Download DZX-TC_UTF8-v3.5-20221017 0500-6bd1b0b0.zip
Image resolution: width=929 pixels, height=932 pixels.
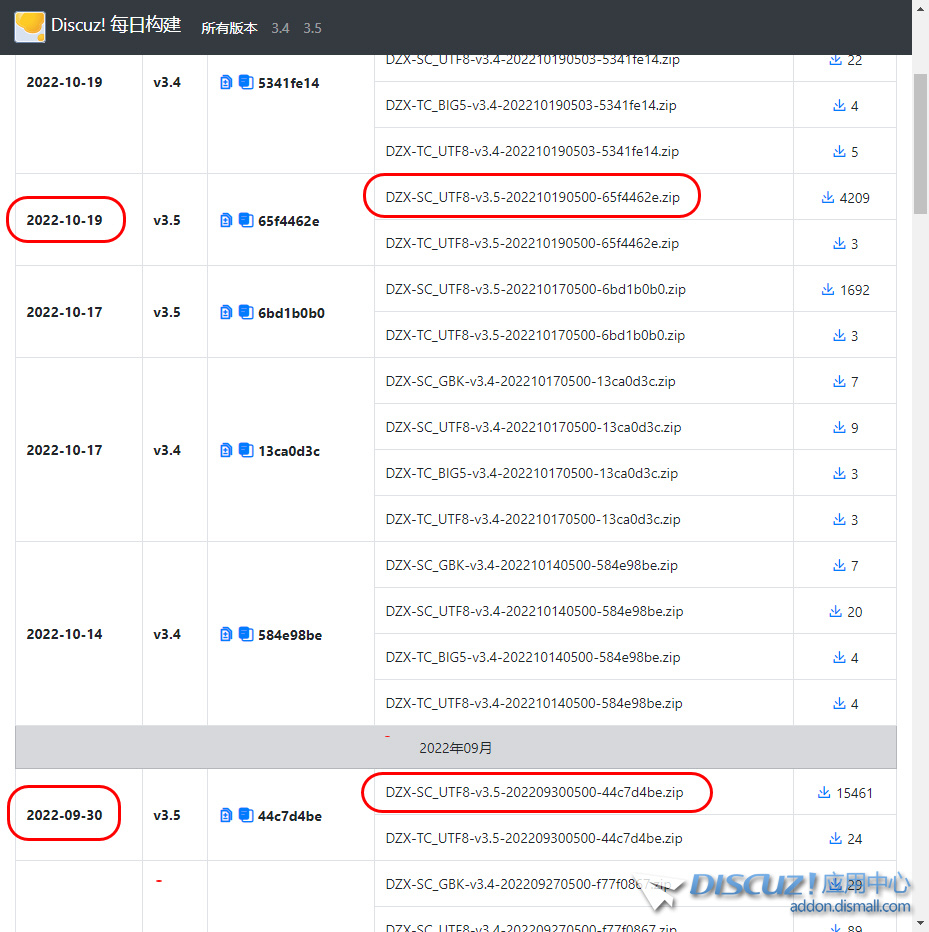pyautogui.click(x=535, y=335)
